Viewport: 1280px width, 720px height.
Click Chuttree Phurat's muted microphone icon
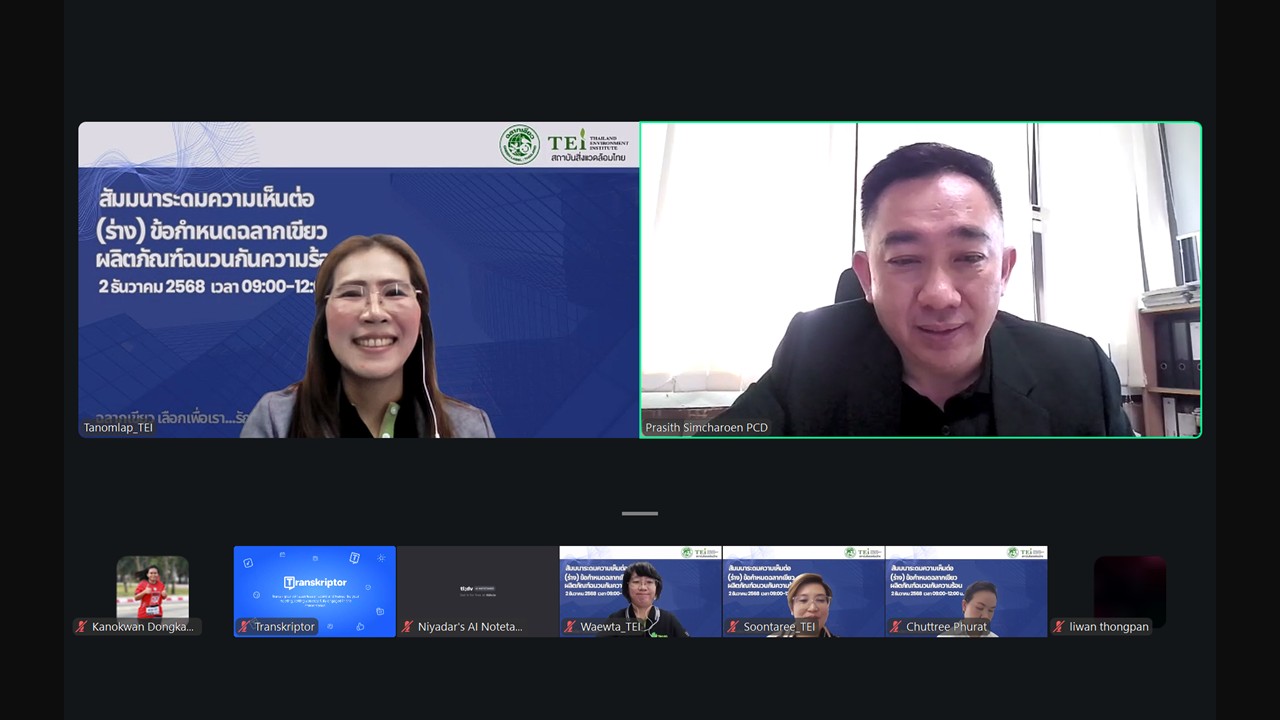[x=896, y=627]
